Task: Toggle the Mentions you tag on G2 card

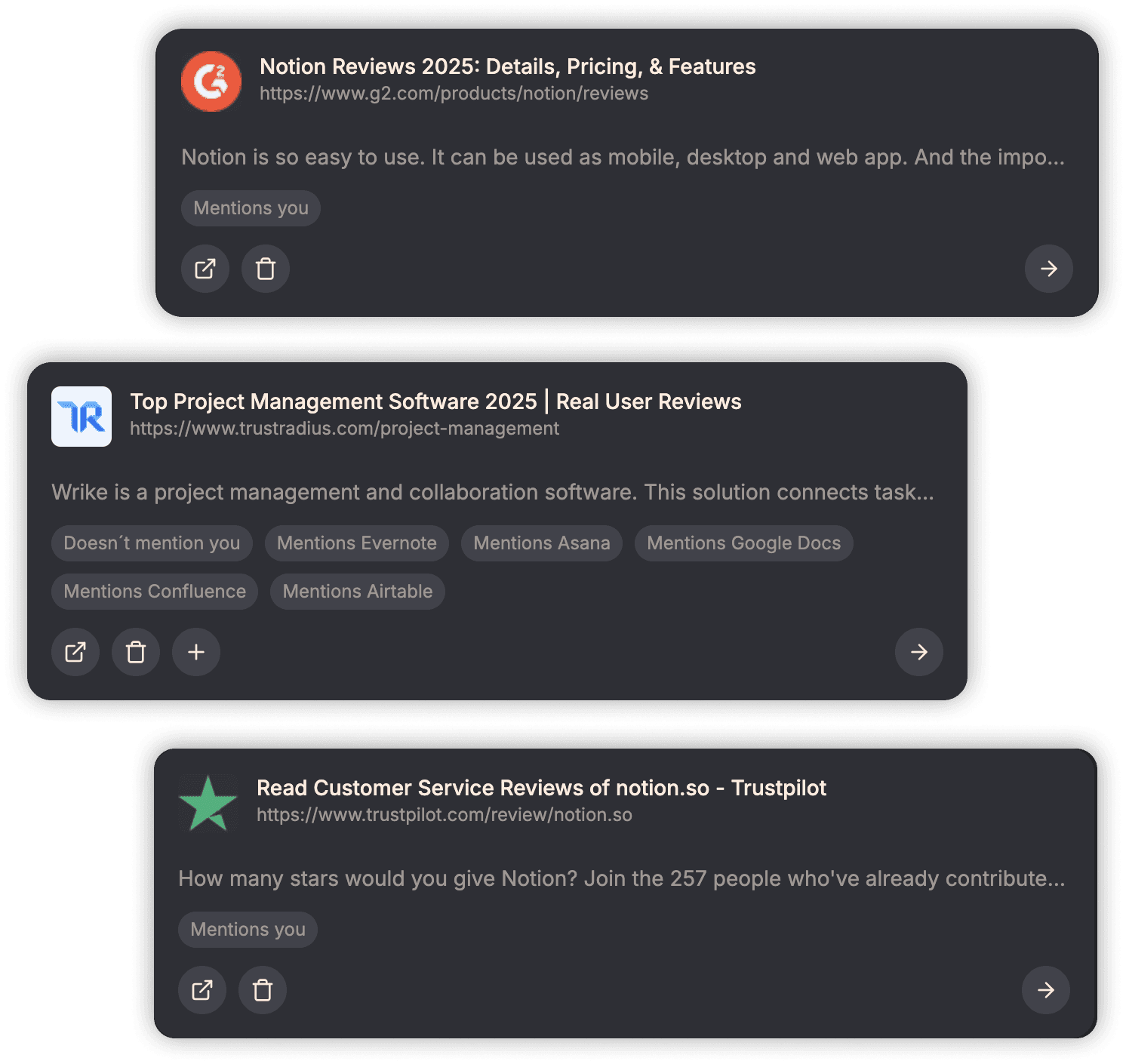Action: [x=251, y=208]
